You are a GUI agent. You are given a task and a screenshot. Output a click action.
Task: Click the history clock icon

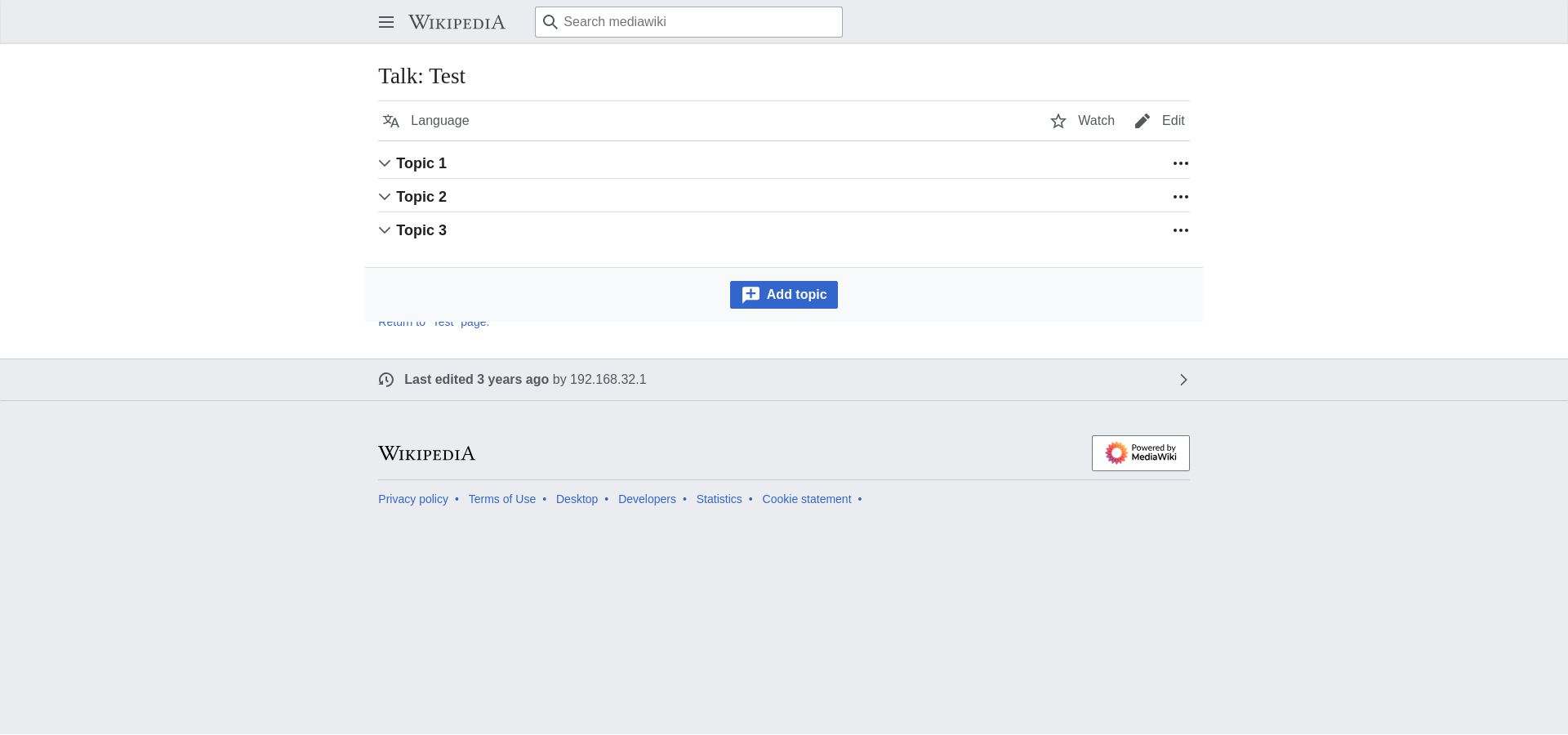(x=386, y=380)
